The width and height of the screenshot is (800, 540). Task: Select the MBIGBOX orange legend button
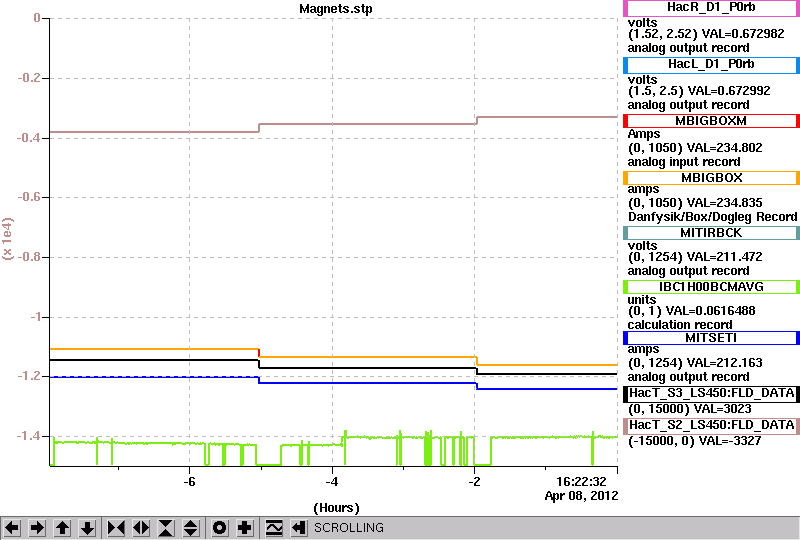[x=711, y=178]
